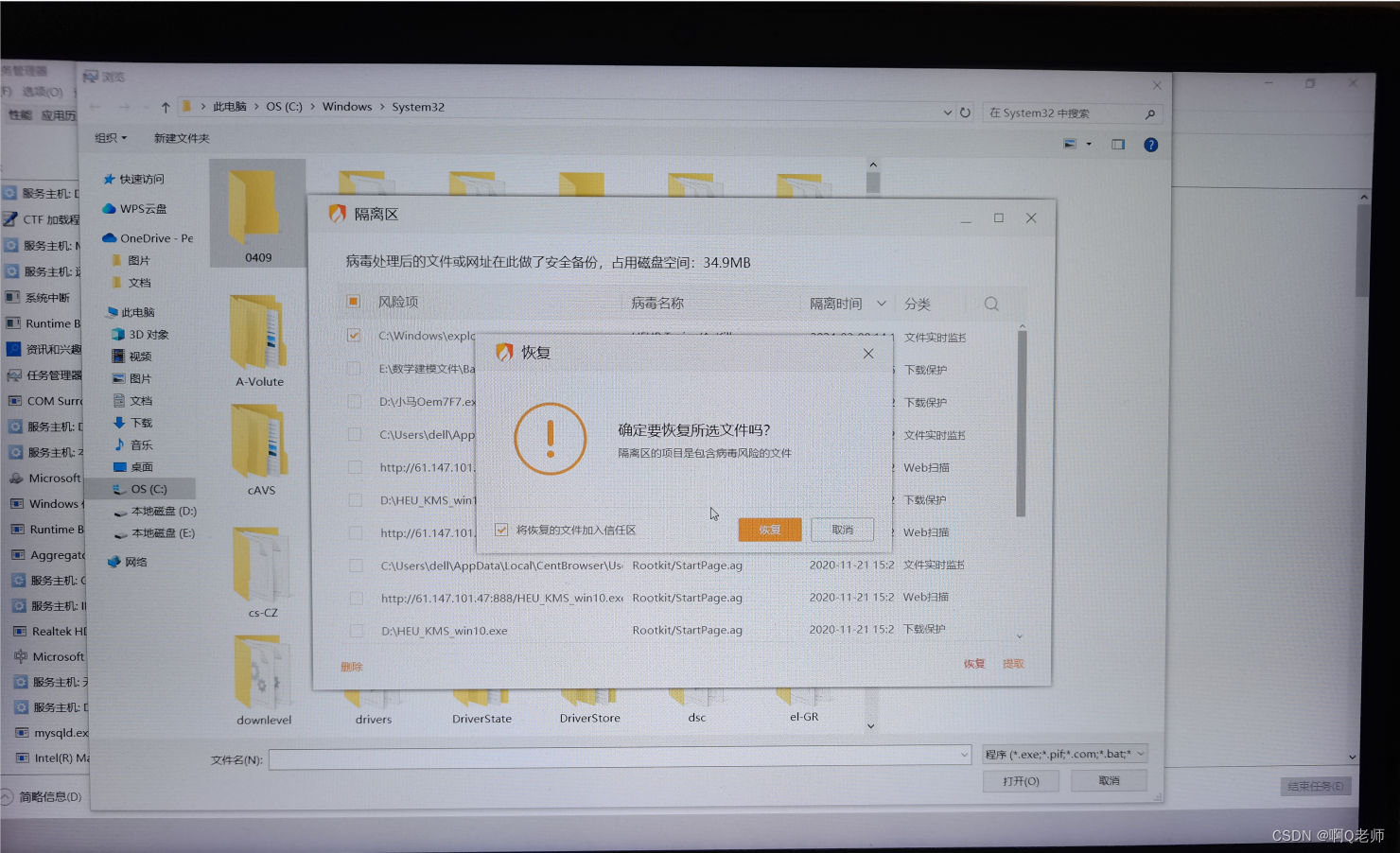This screenshot has height=853, width=1400.
Task: Toggle the preview pane icon
Action: 1118,144
